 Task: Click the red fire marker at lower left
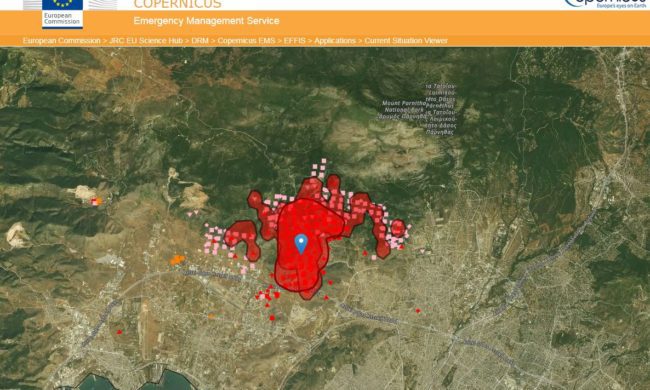(119, 332)
